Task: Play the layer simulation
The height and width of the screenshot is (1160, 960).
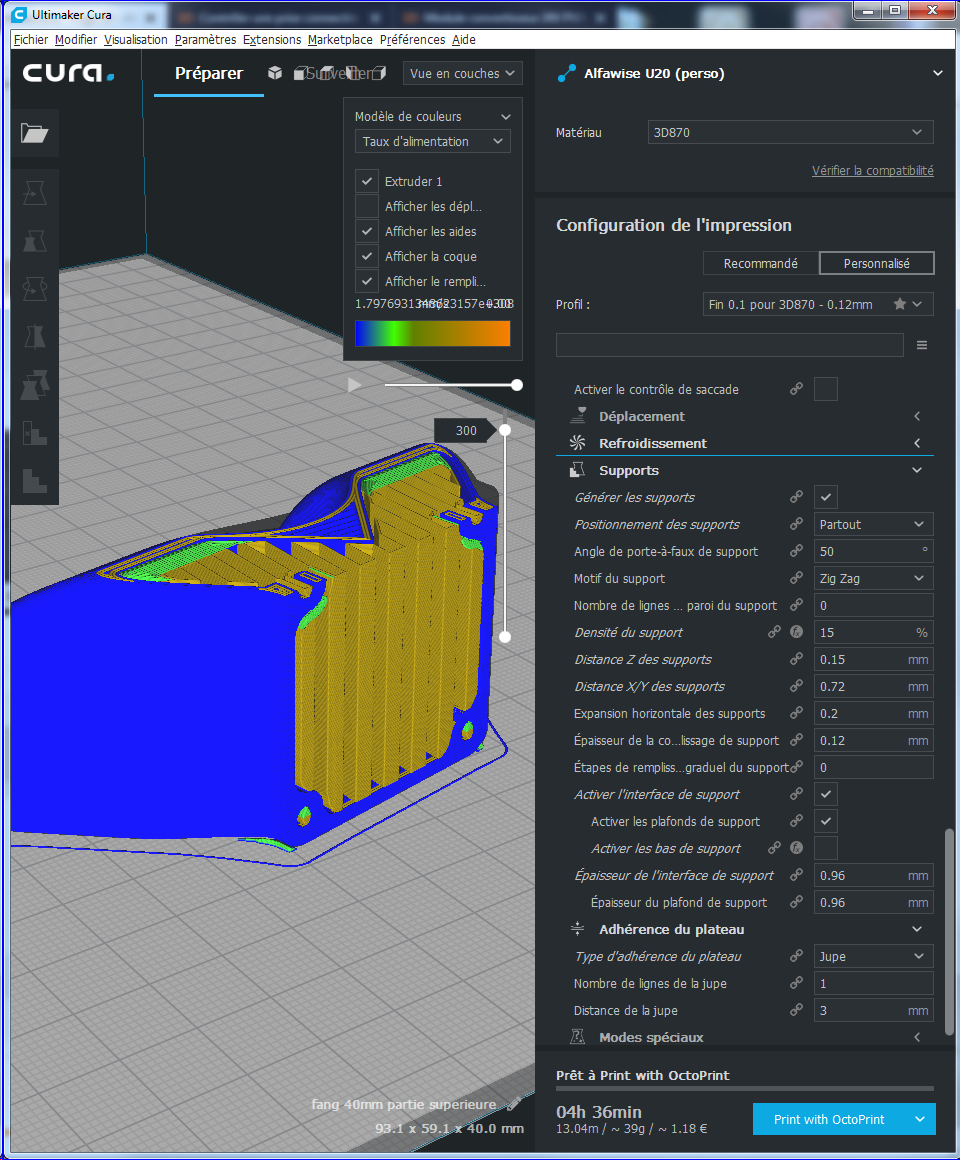Action: pos(354,385)
